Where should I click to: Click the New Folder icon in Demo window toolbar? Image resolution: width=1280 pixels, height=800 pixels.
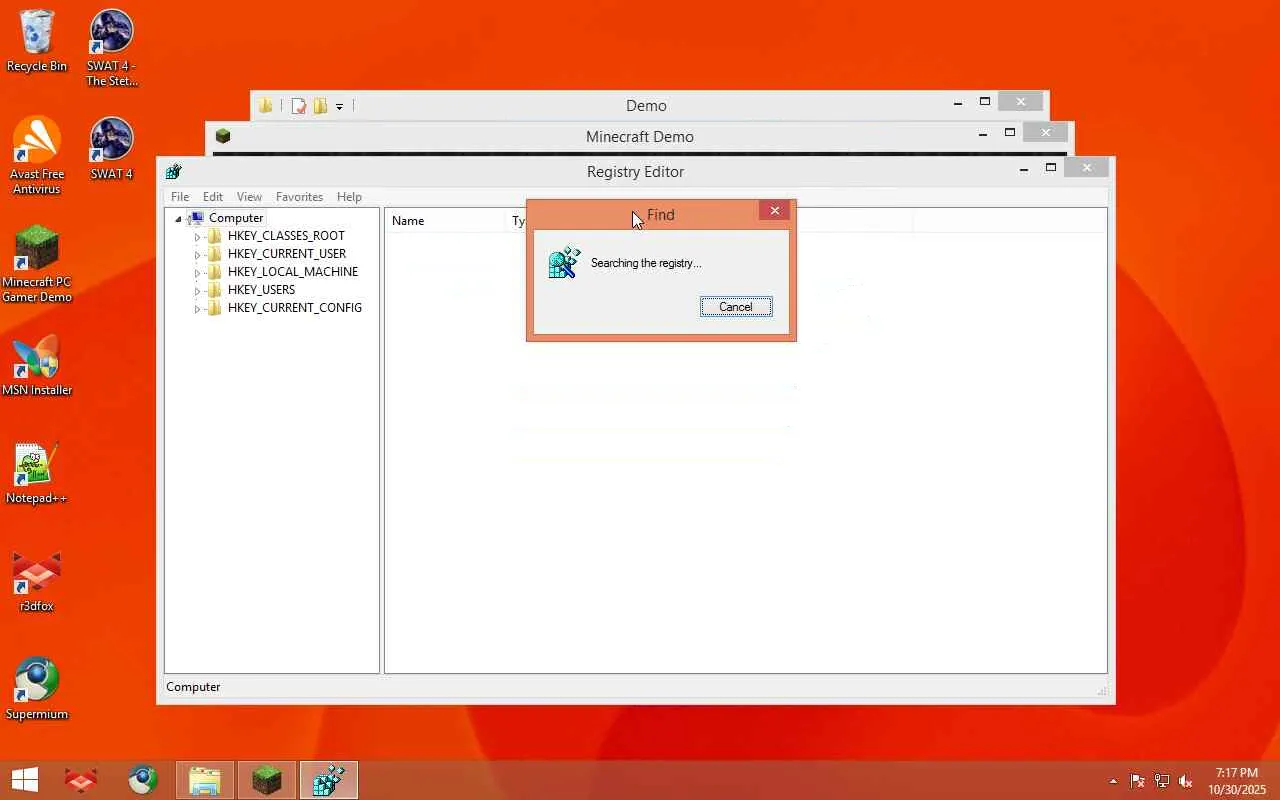pyautogui.click(x=320, y=105)
